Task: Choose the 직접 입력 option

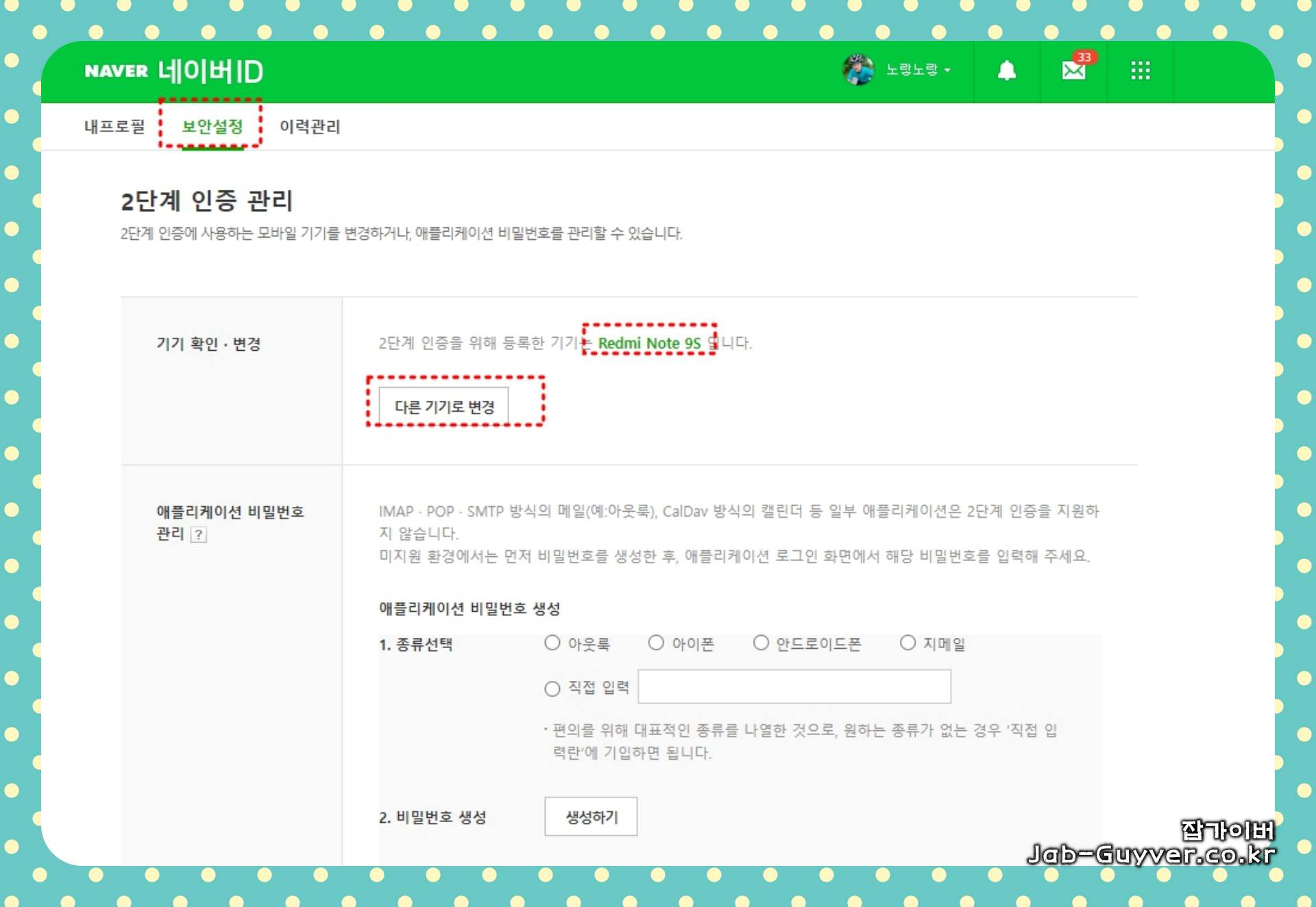Action: pyautogui.click(x=552, y=688)
